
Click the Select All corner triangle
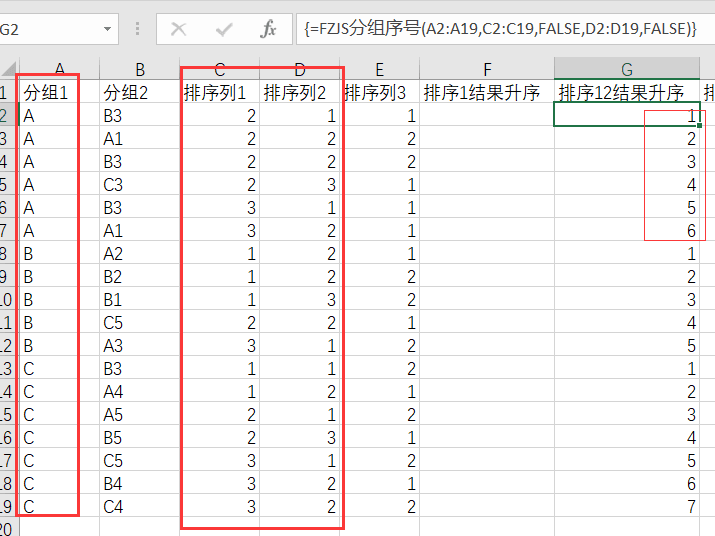coord(9,69)
